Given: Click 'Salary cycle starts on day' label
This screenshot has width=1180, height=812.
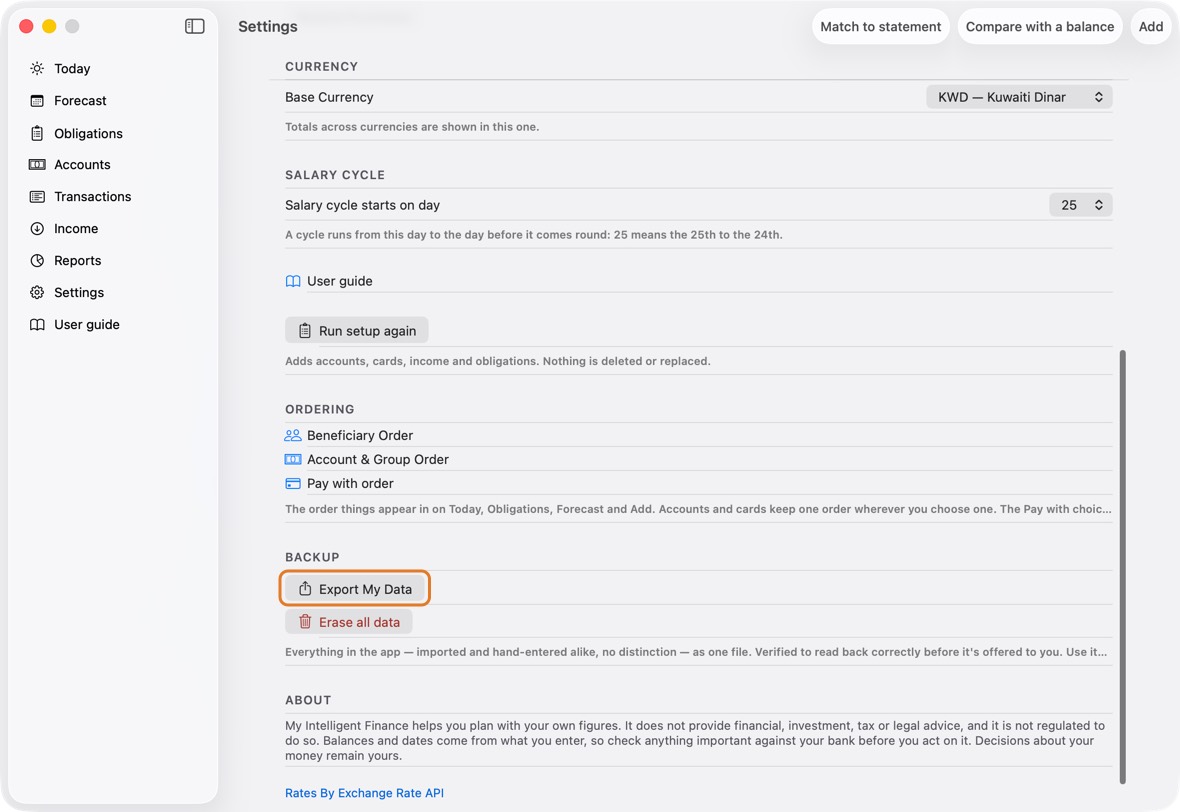Looking at the screenshot, I should coord(362,205).
